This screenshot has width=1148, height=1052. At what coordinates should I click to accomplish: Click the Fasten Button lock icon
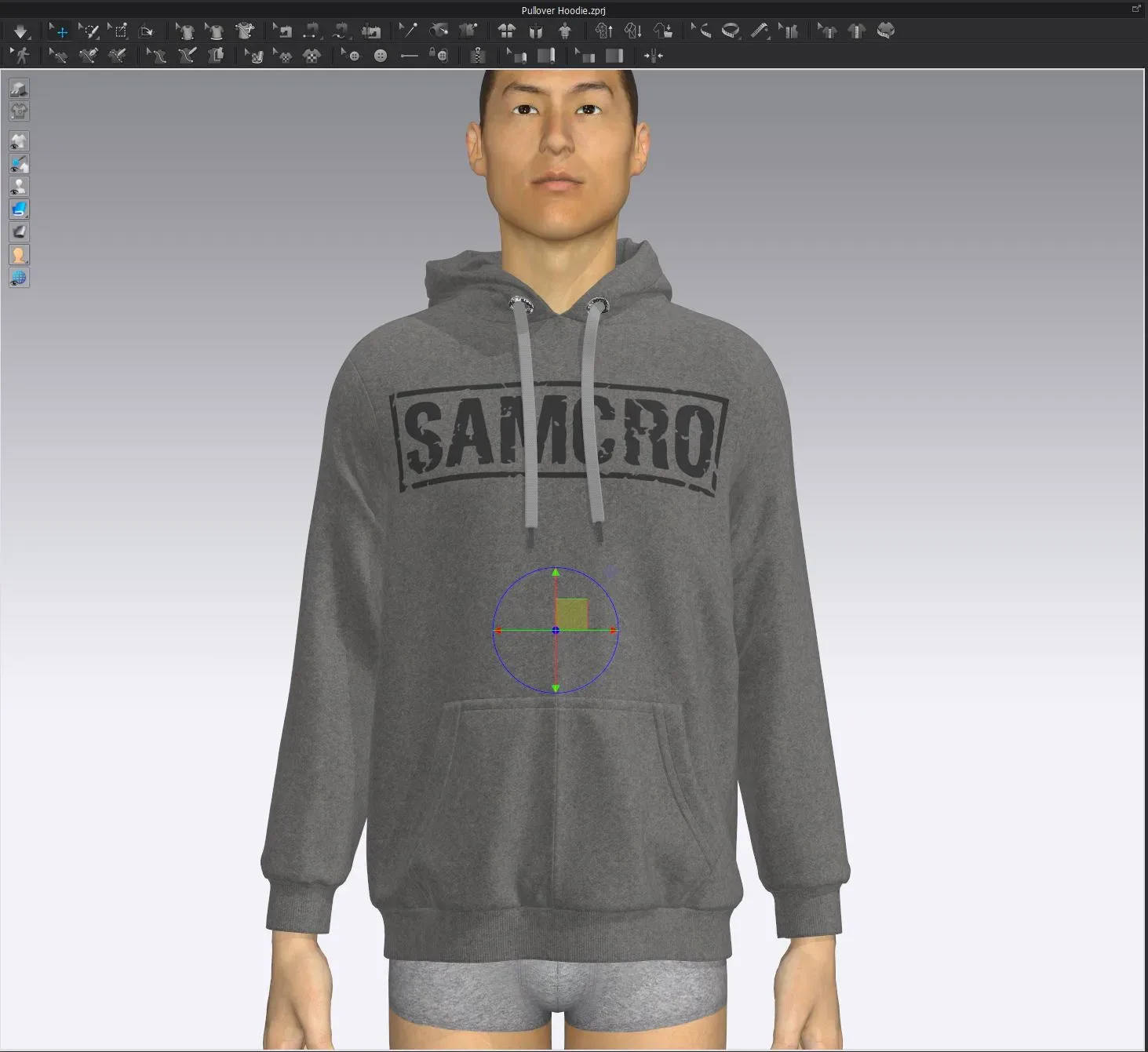point(439,56)
